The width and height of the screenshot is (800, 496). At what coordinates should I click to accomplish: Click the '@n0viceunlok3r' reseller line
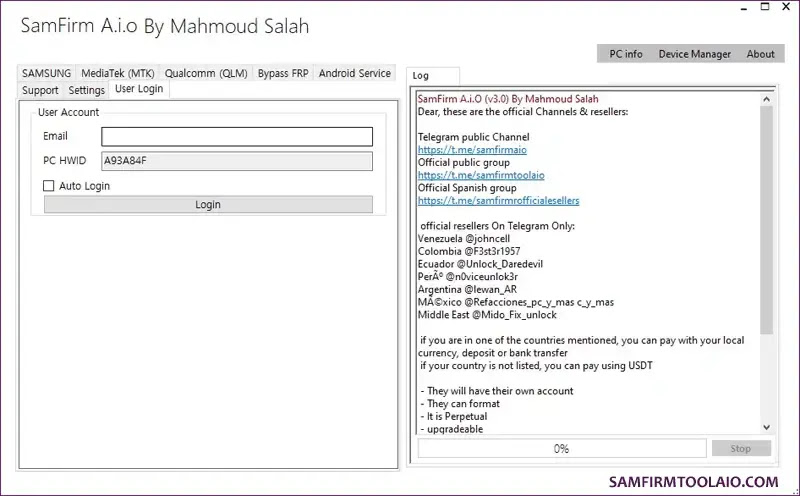coord(468,277)
